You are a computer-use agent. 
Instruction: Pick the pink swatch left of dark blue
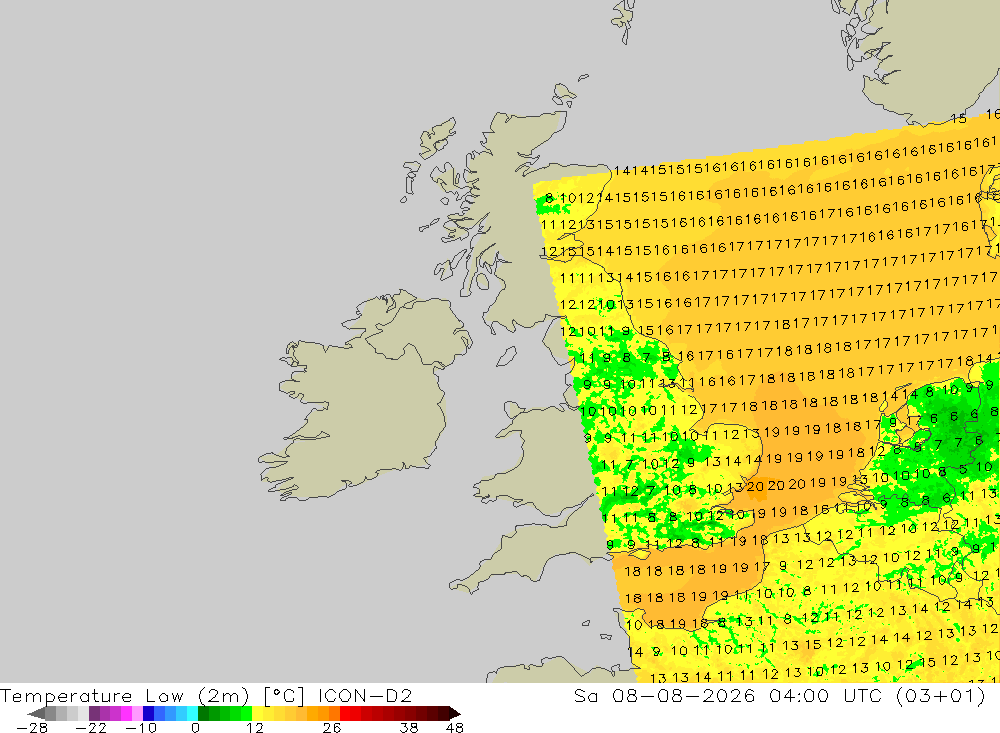138,713
